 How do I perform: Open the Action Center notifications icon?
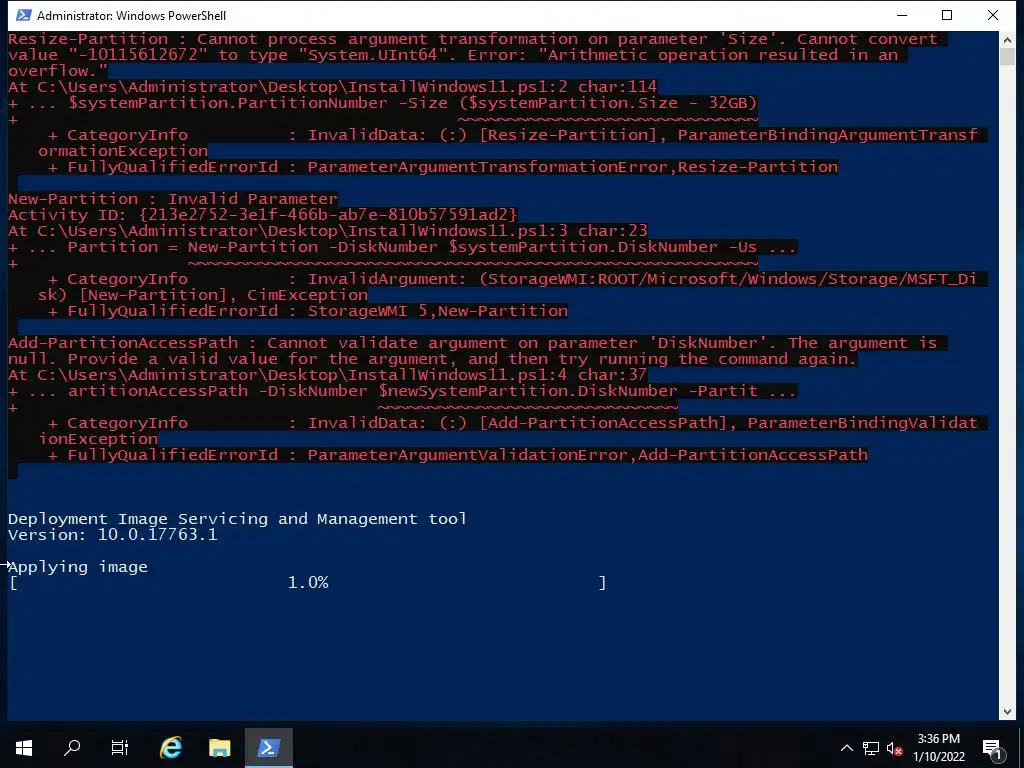[x=991, y=748]
